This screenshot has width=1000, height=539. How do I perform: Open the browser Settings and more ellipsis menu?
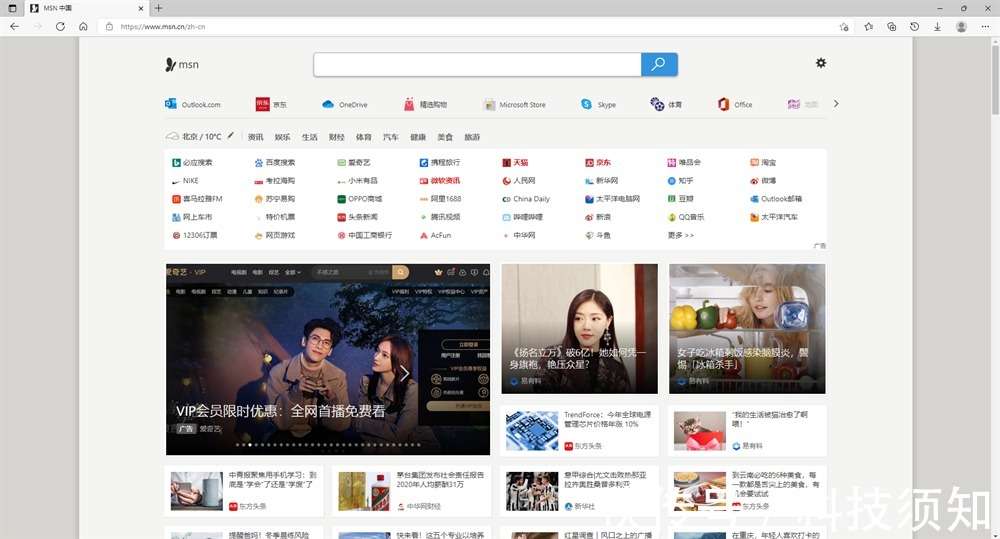985,26
